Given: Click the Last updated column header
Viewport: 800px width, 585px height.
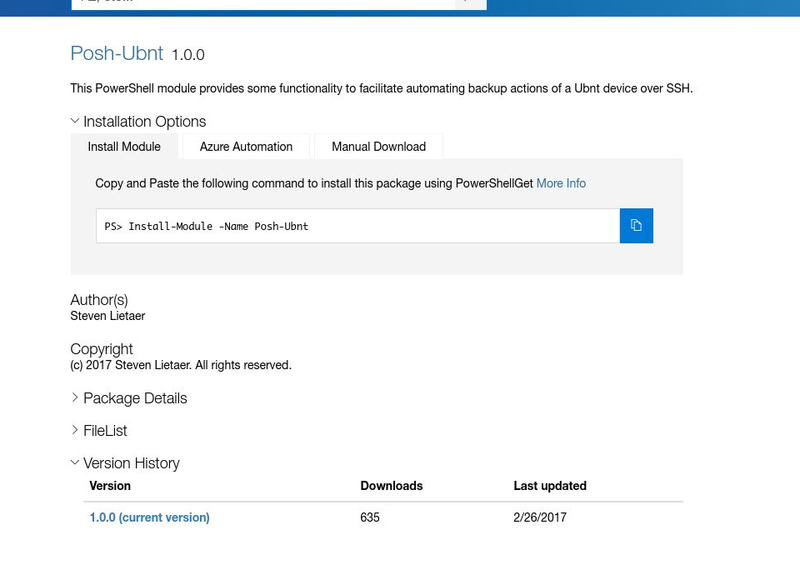Looking at the screenshot, I should (550, 486).
